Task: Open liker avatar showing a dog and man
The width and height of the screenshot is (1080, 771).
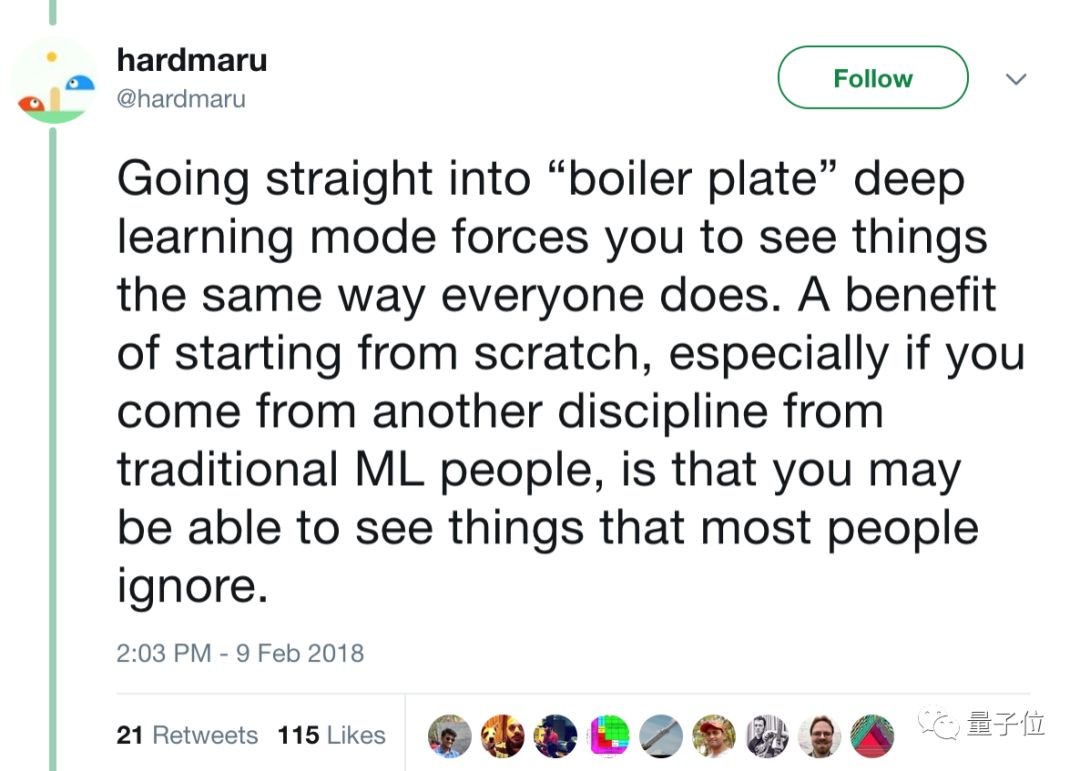Action: click(502, 736)
